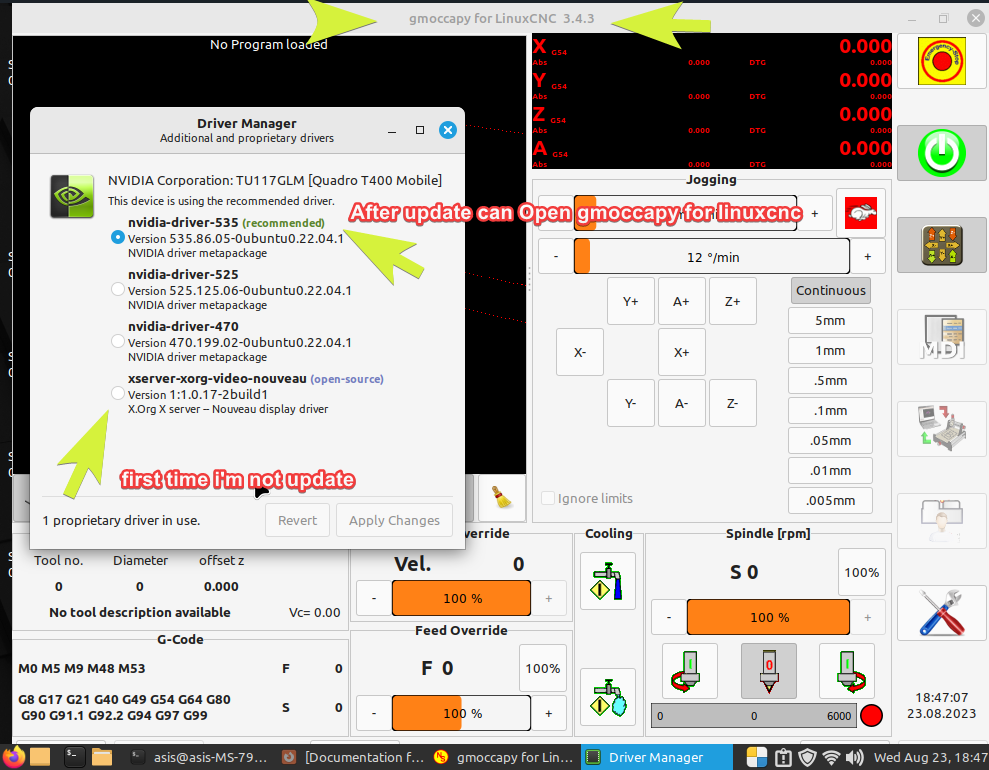Select nvidia-driver-535 recommended radio button
Image resolution: width=989 pixels, height=770 pixels.
coord(117,237)
